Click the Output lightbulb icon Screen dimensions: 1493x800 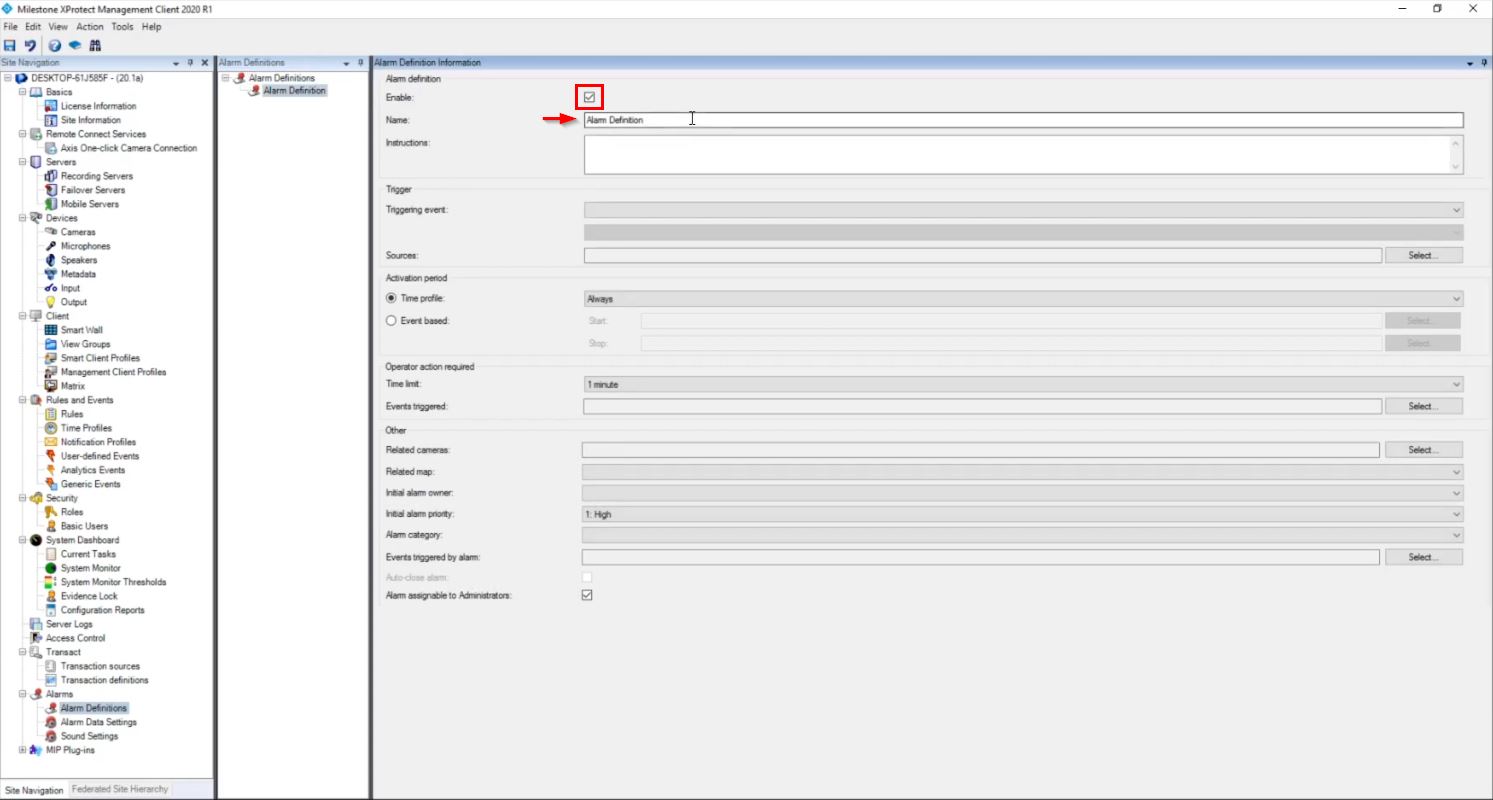point(52,302)
